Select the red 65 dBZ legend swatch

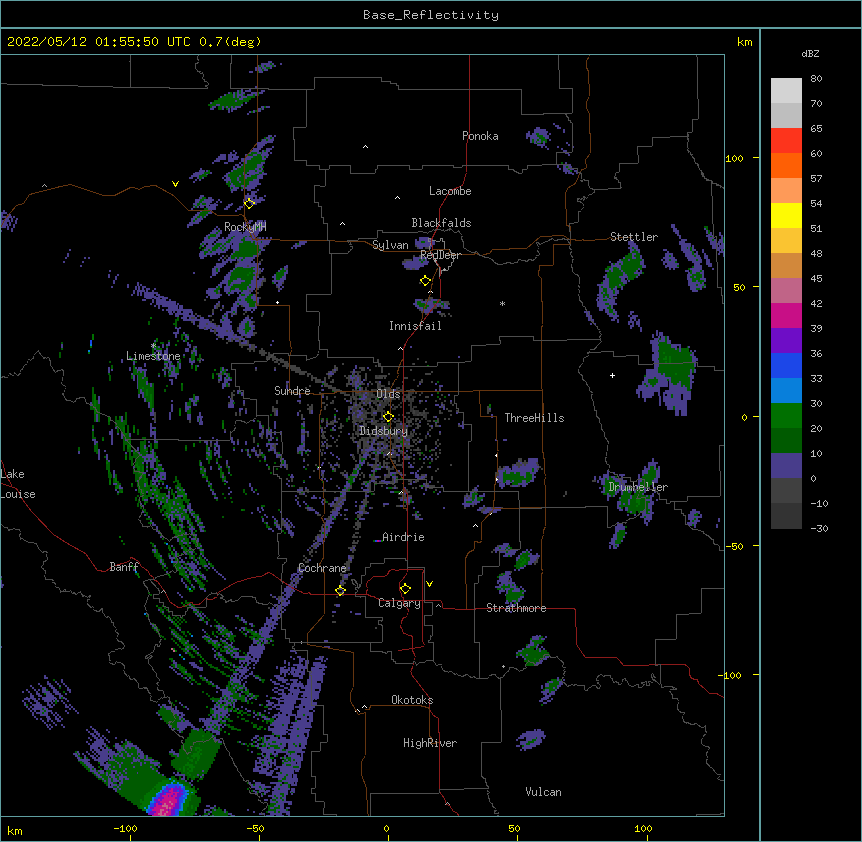tap(786, 140)
